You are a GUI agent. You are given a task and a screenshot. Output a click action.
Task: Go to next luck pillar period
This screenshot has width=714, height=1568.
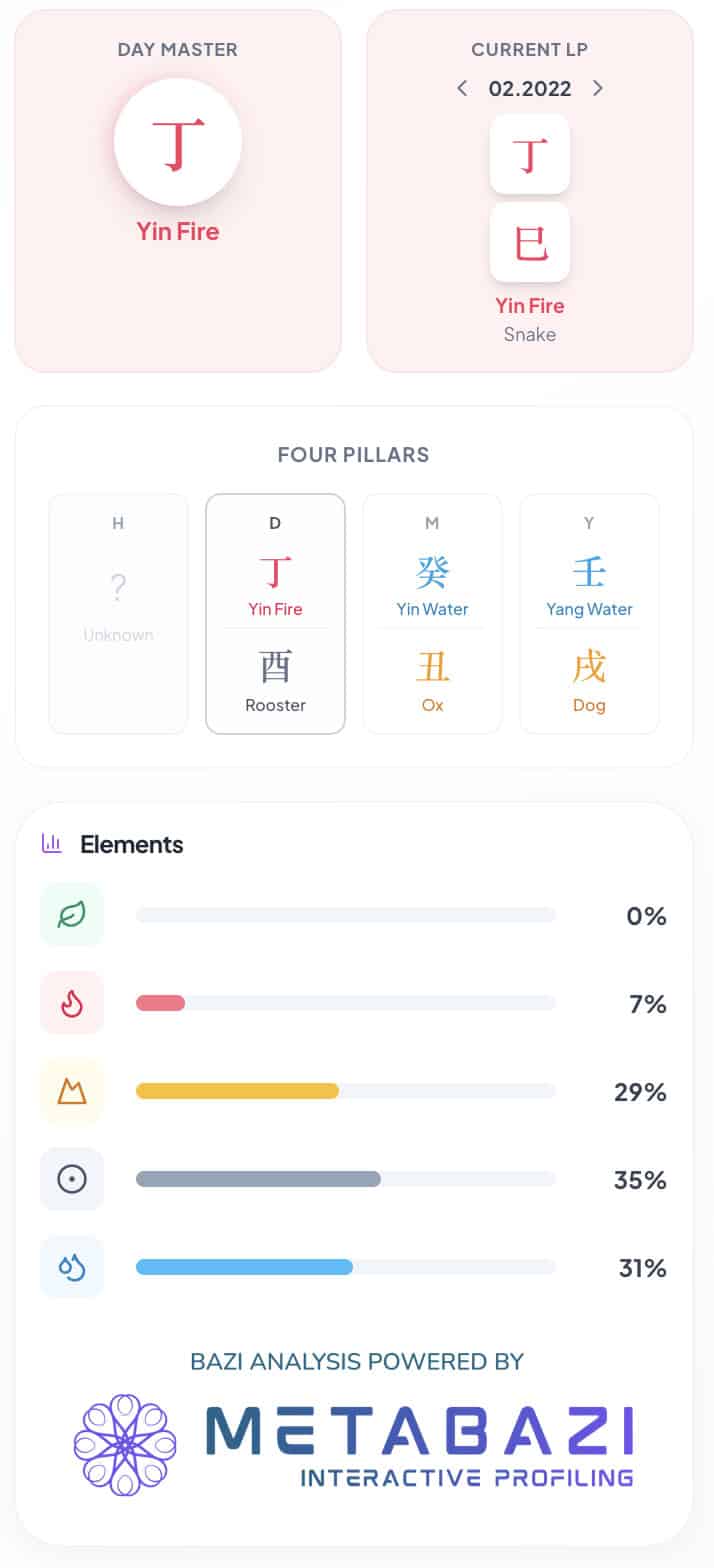point(598,88)
